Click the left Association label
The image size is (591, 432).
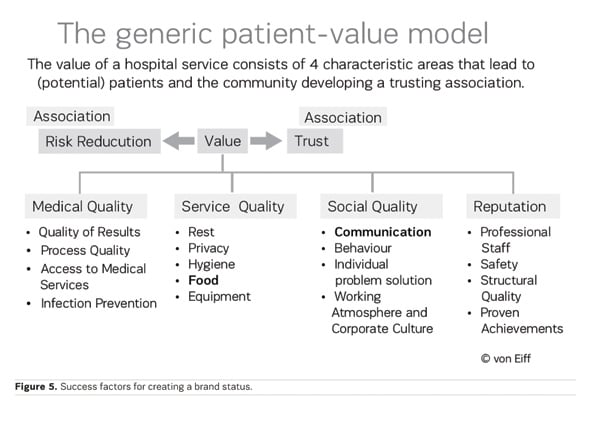(70, 116)
